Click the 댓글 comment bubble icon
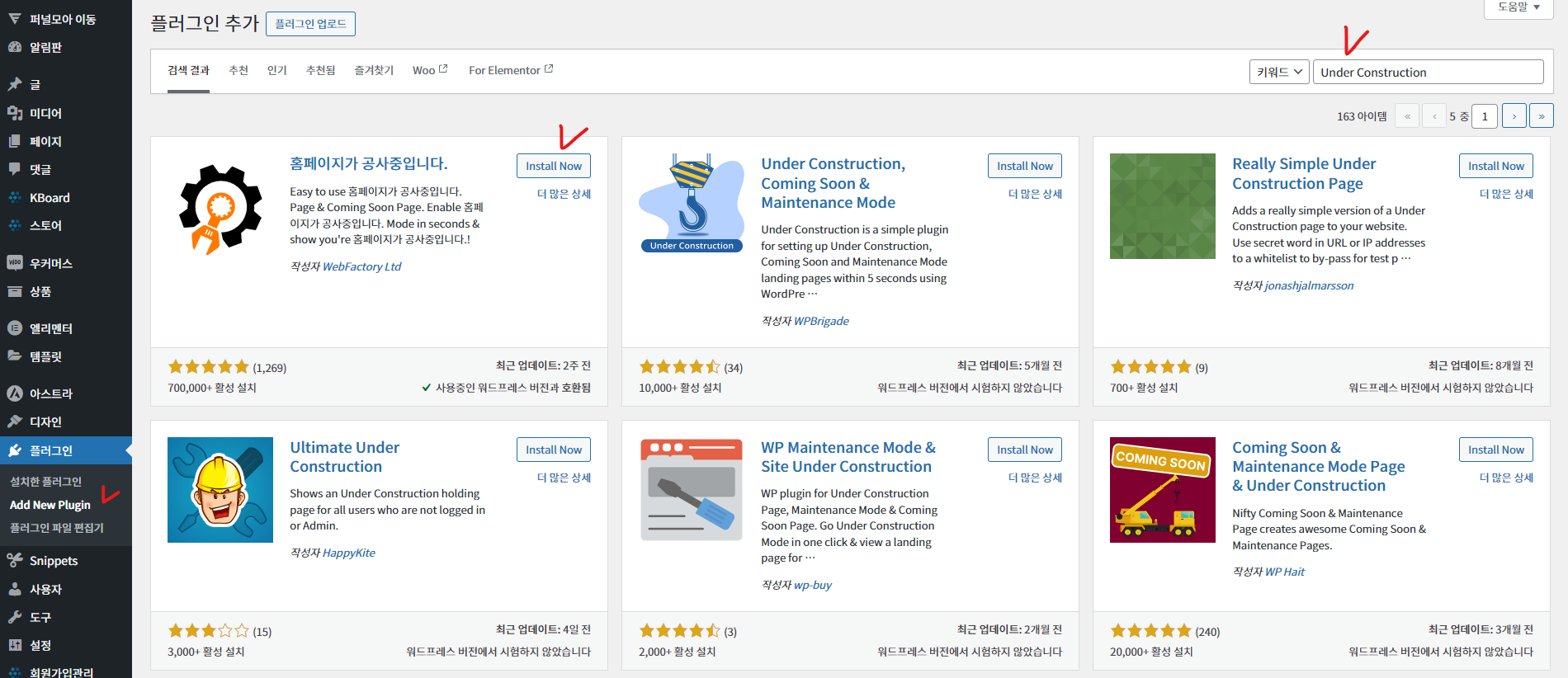 click(15, 169)
